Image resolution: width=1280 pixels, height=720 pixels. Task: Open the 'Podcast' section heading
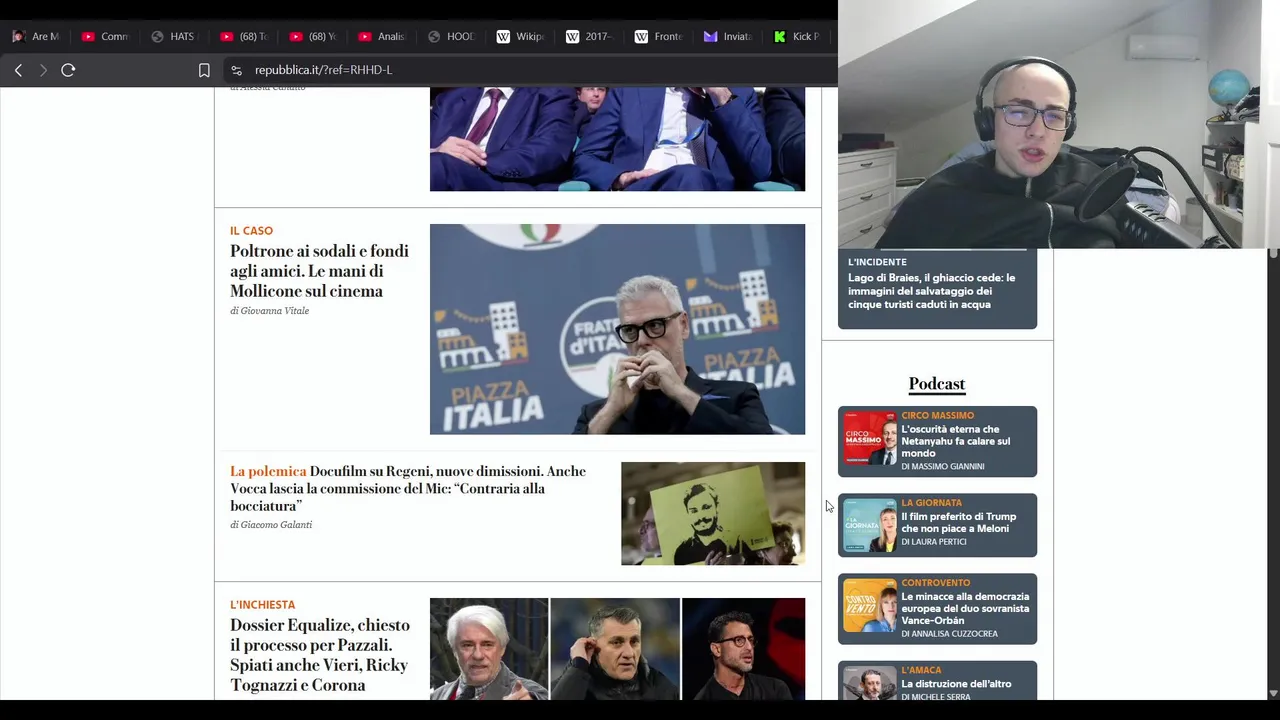coord(937,384)
